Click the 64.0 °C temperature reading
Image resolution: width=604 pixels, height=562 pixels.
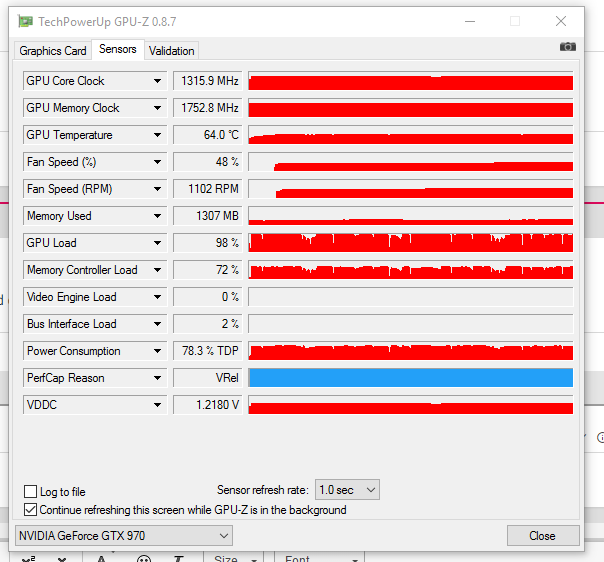point(208,135)
